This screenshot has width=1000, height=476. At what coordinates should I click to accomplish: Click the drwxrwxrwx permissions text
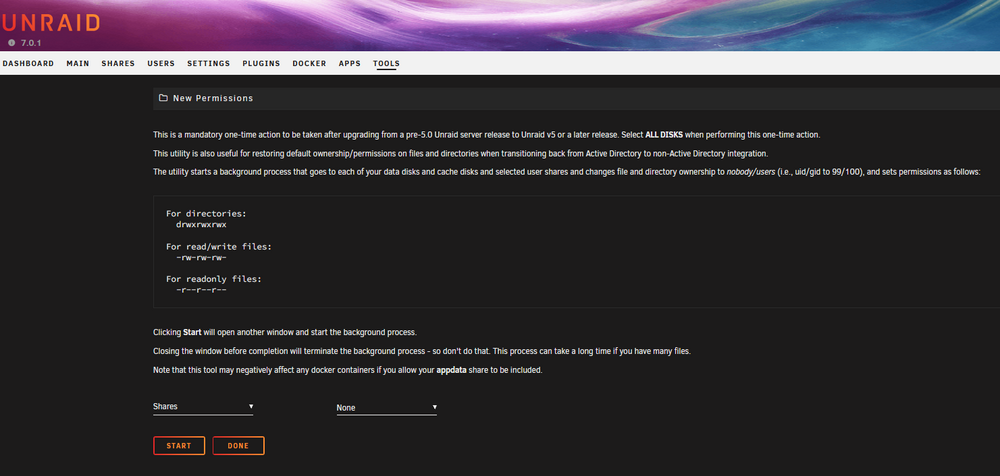pyautogui.click(x=202, y=225)
